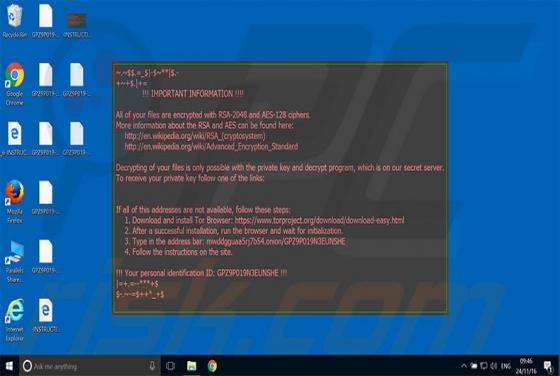This screenshot has height=376, width=560.
Task: Select the Mozilla Firefox desktop shortcut
Action: coord(14,202)
